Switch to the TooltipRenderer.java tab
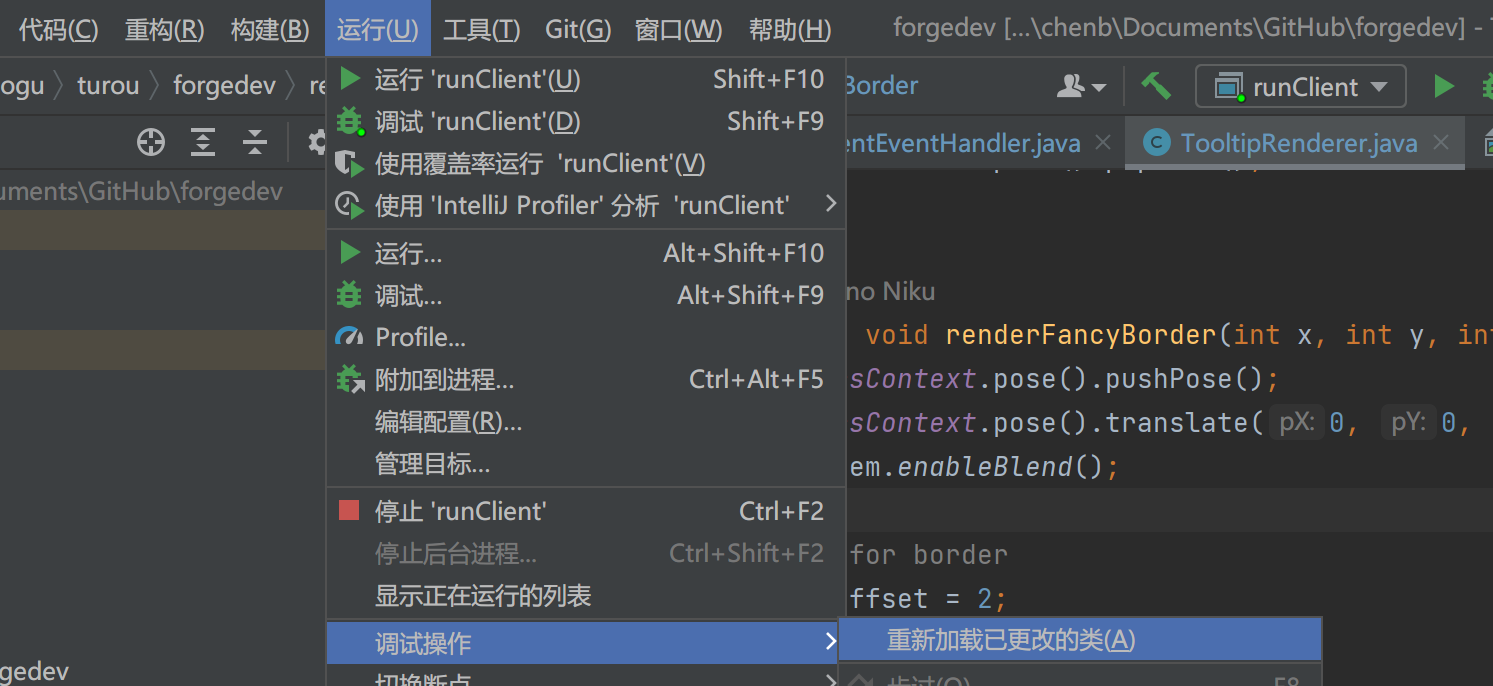The image size is (1493, 686). (1298, 144)
